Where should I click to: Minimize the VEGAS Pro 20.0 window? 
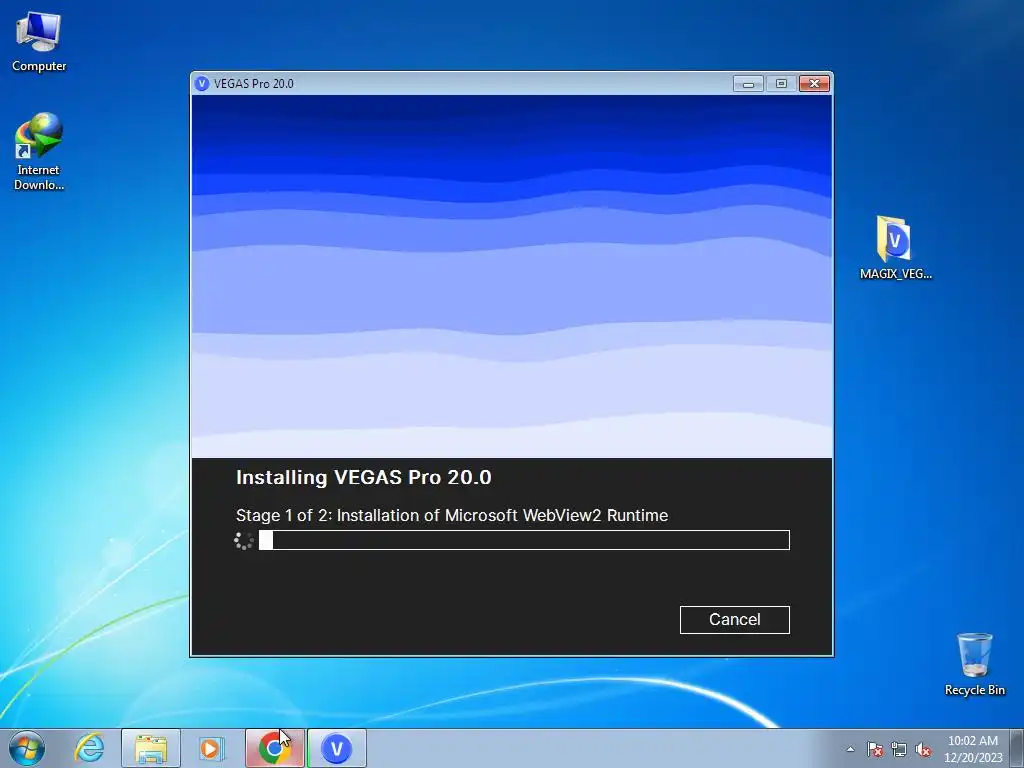tap(748, 84)
